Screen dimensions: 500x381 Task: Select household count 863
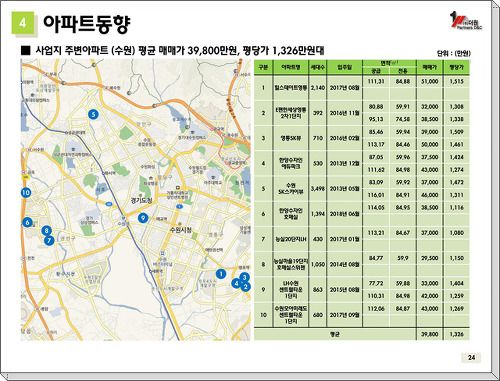click(x=318, y=290)
